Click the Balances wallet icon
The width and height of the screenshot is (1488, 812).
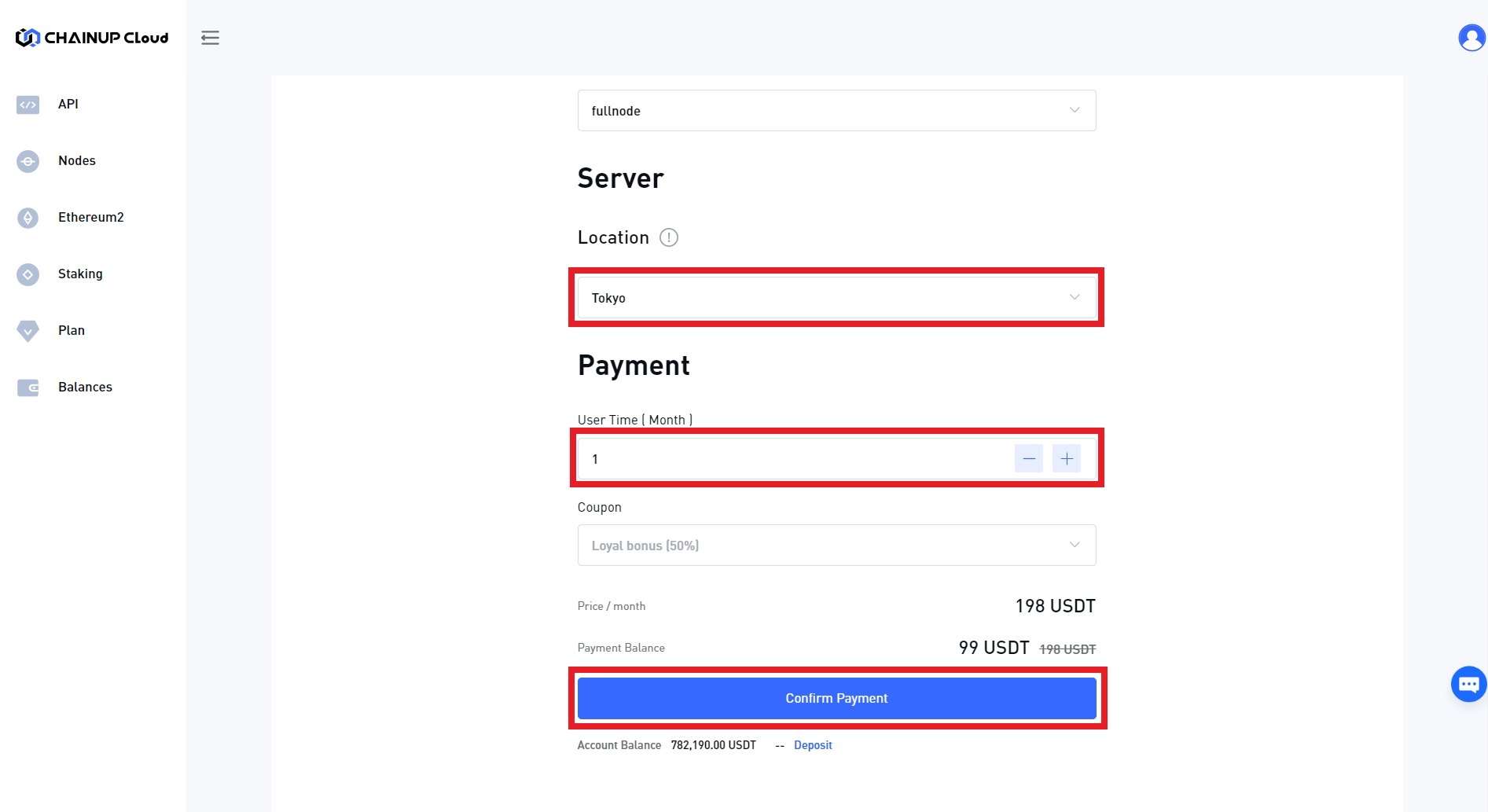tap(28, 388)
